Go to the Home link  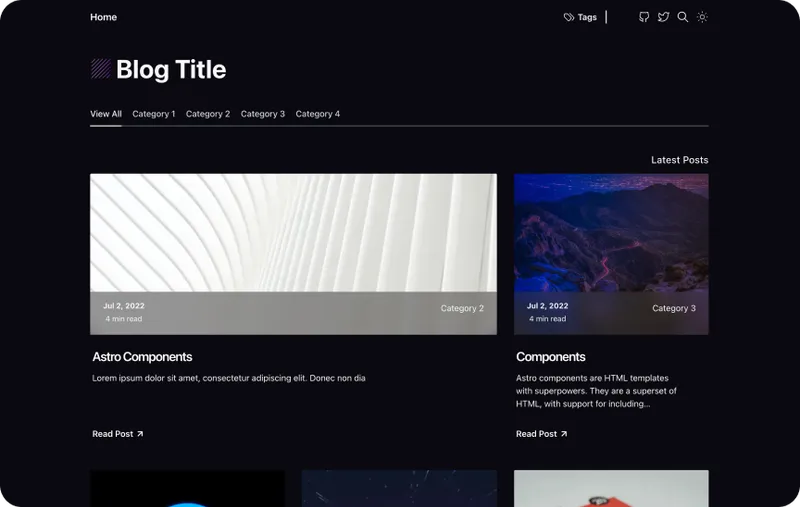point(103,17)
